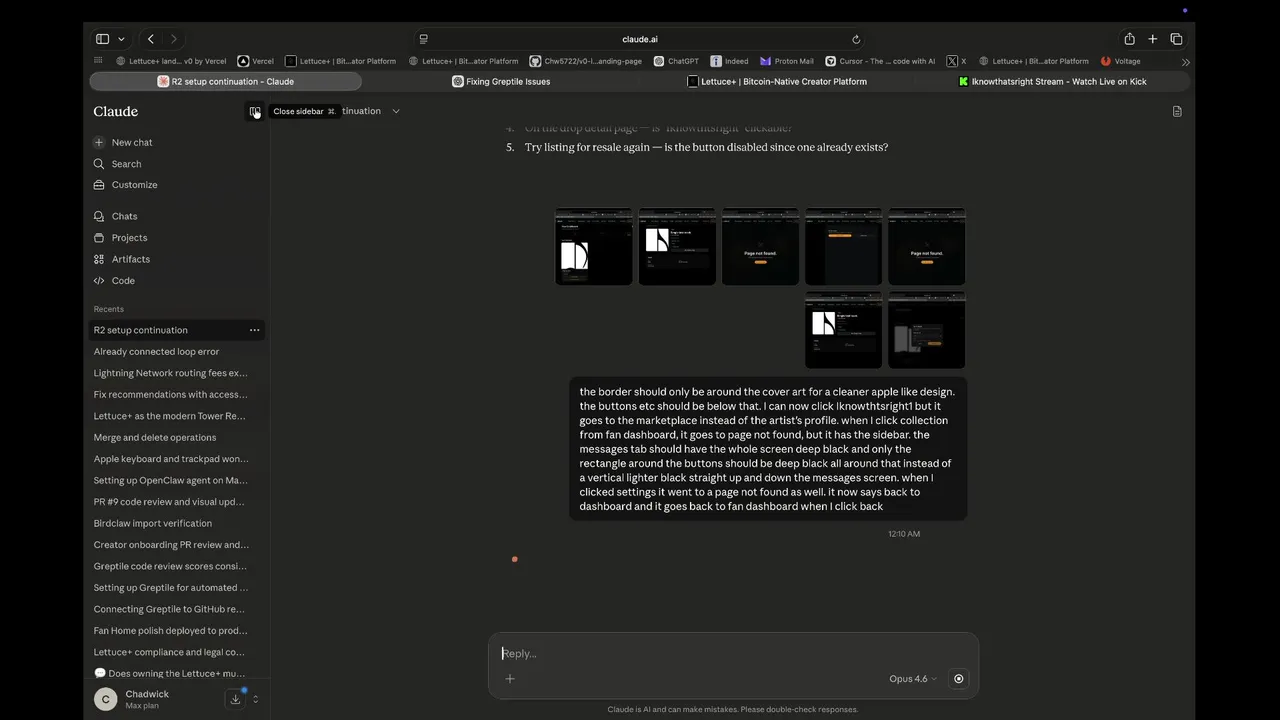Open options for R2 setup continuation chat
The image size is (1280, 720).
click(x=254, y=330)
